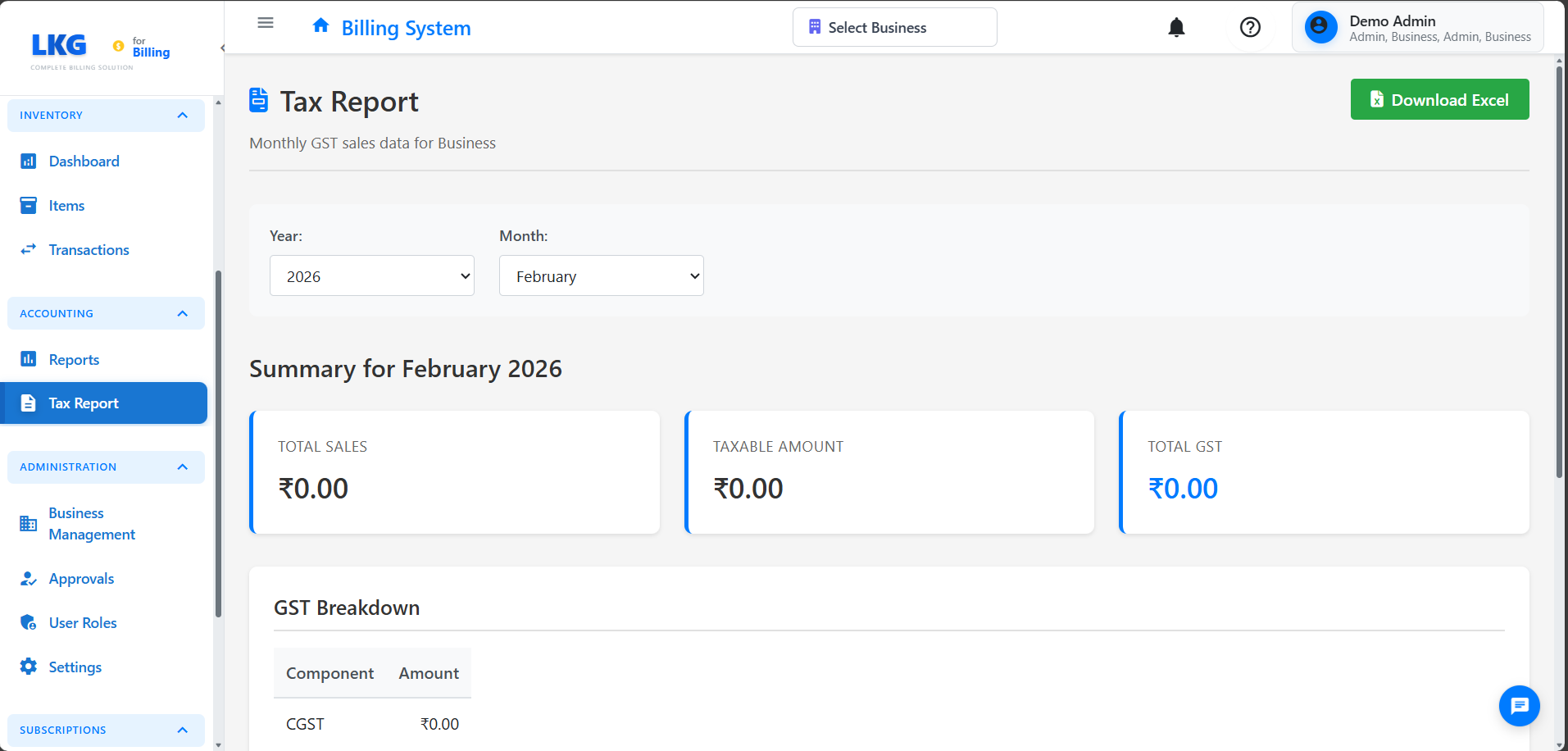Click the notification bell icon
This screenshot has height=751, width=1568.
click(1176, 28)
